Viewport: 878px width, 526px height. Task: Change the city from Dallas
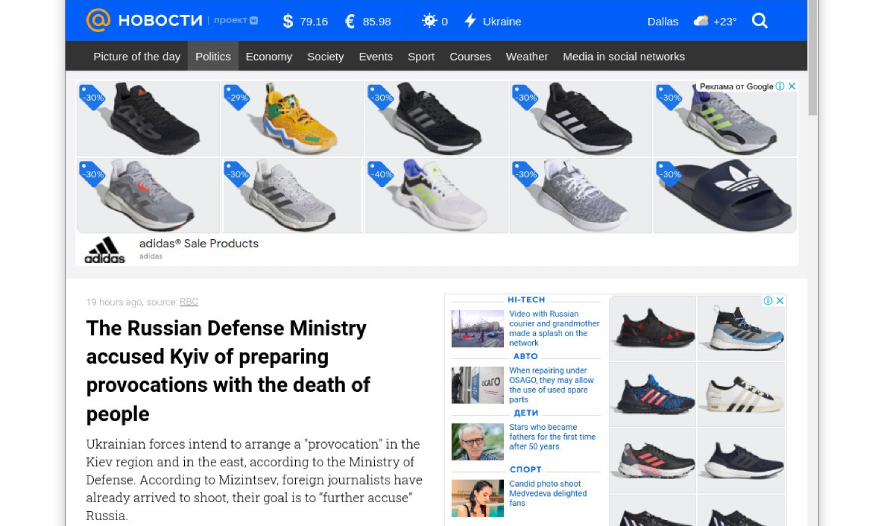662,21
